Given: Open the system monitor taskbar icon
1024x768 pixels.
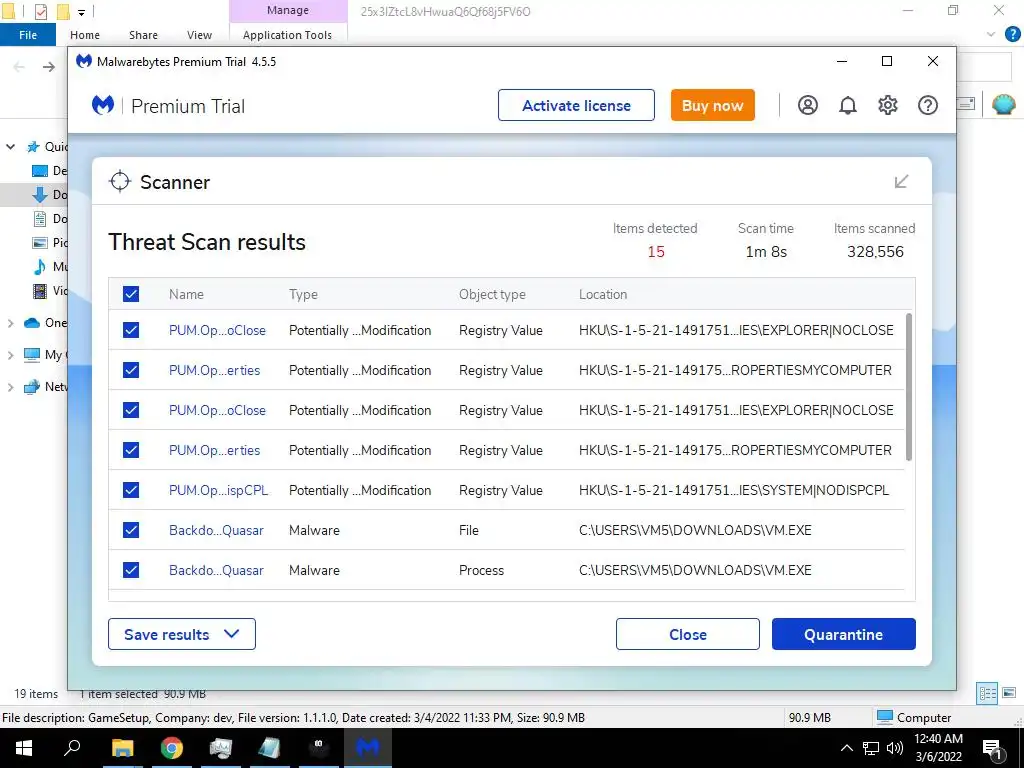Looking at the screenshot, I should [221, 748].
